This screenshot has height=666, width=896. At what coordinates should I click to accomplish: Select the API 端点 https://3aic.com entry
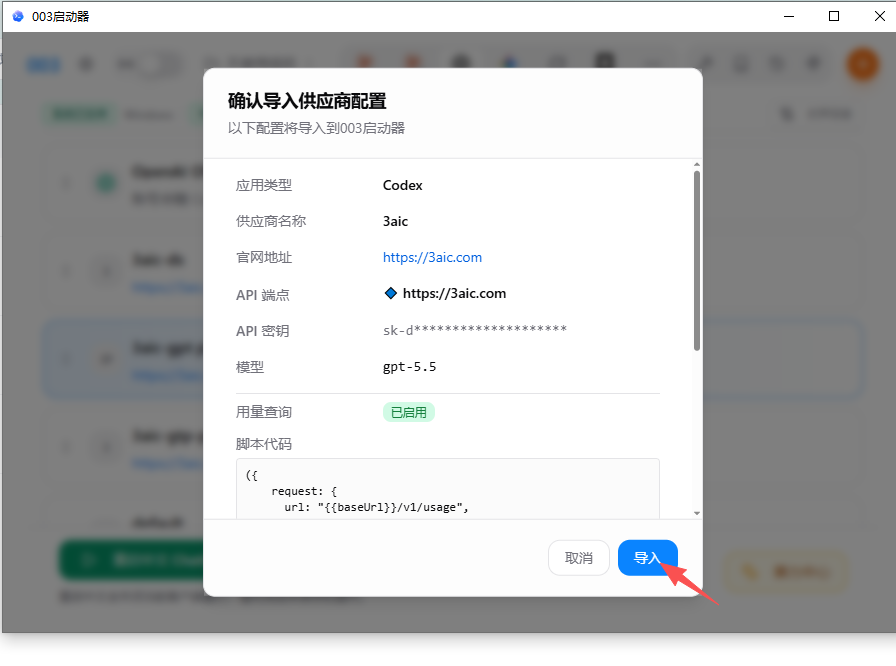(x=454, y=294)
